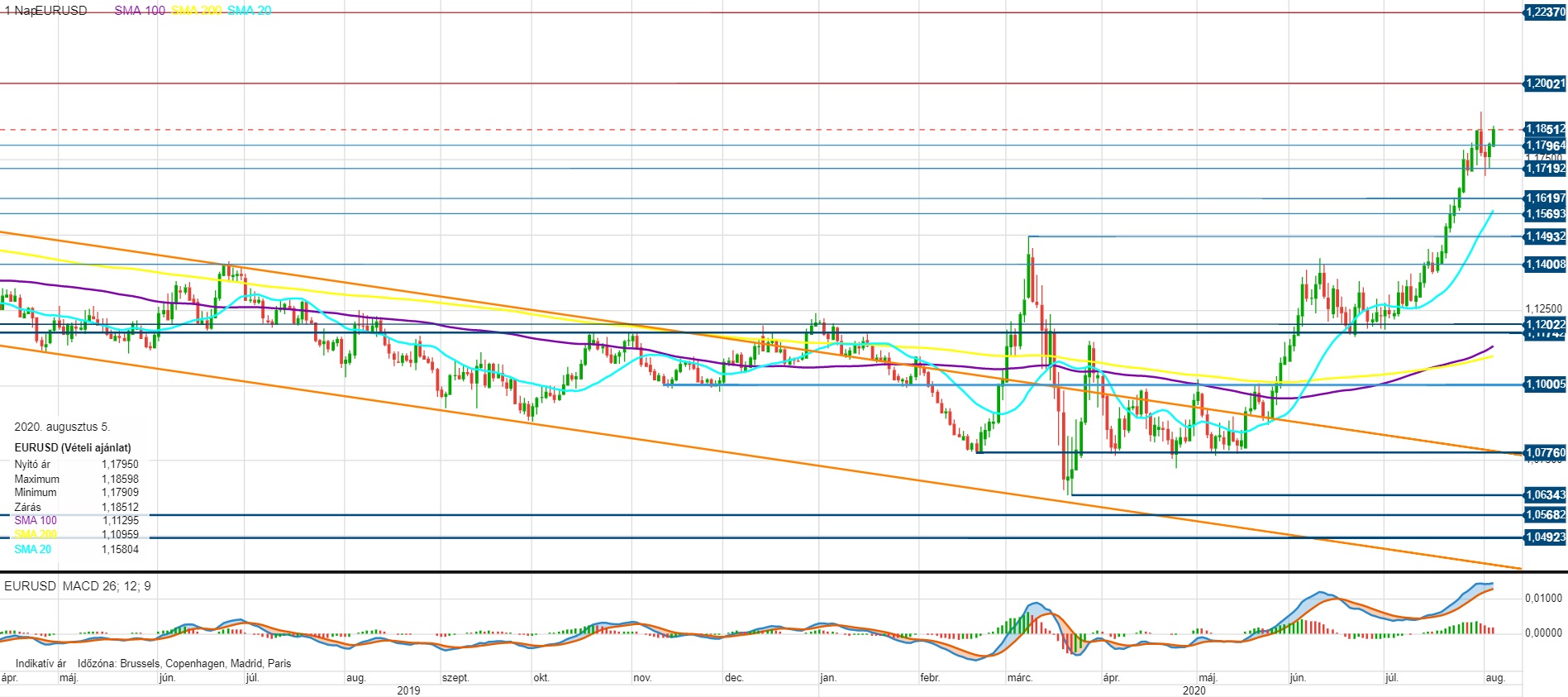Click the 'jan.' month label on time axis
The width and height of the screenshot is (1568, 697).
point(828,678)
